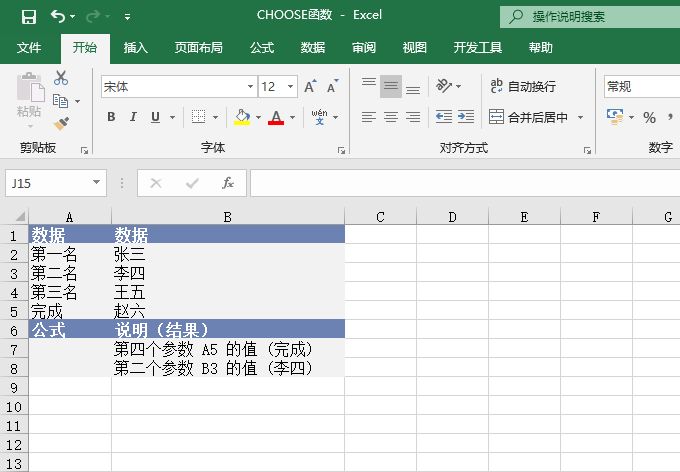
Task: Click the increase indent icon
Action: (x=466, y=117)
